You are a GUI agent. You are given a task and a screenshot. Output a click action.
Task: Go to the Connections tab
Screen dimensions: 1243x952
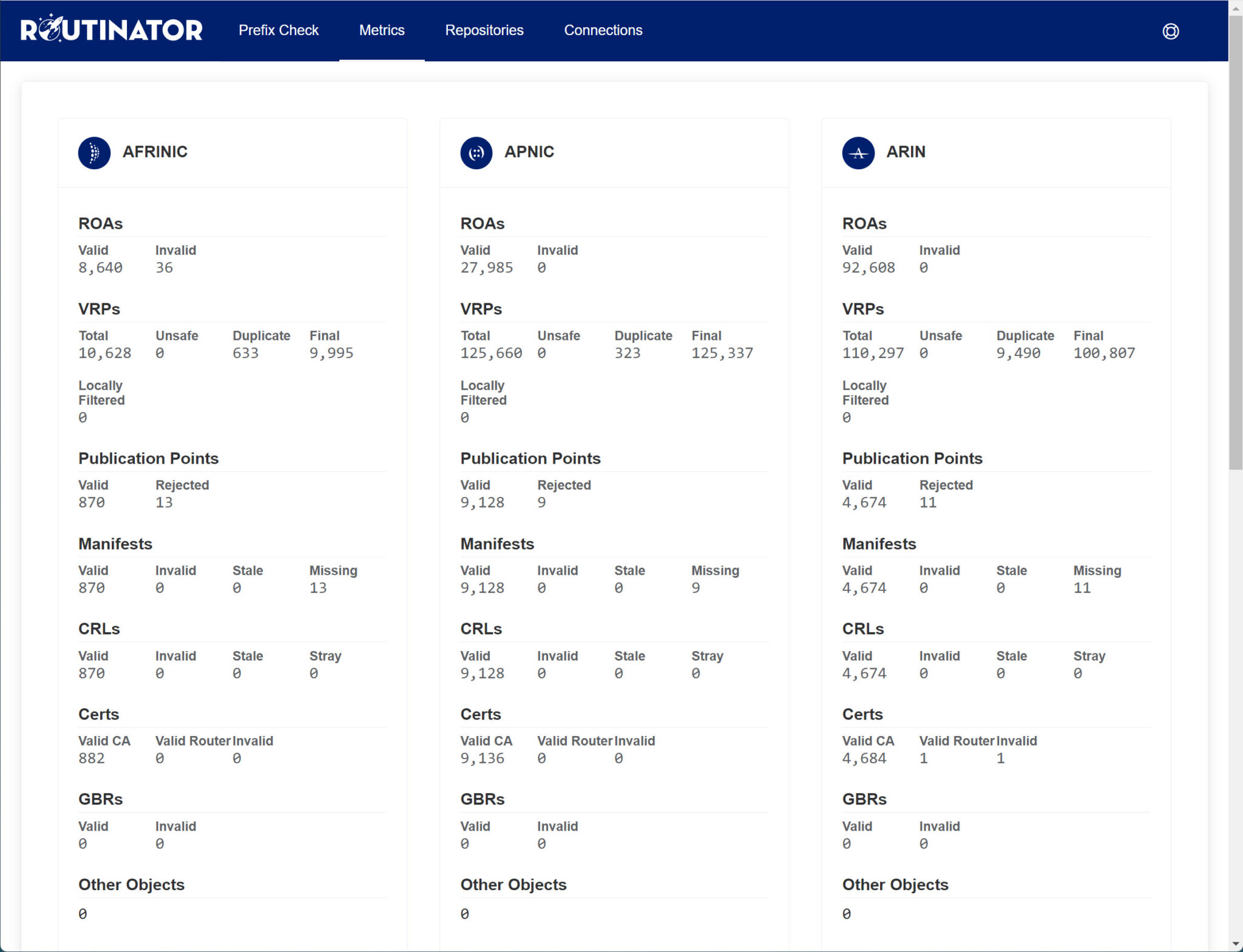pos(603,30)
